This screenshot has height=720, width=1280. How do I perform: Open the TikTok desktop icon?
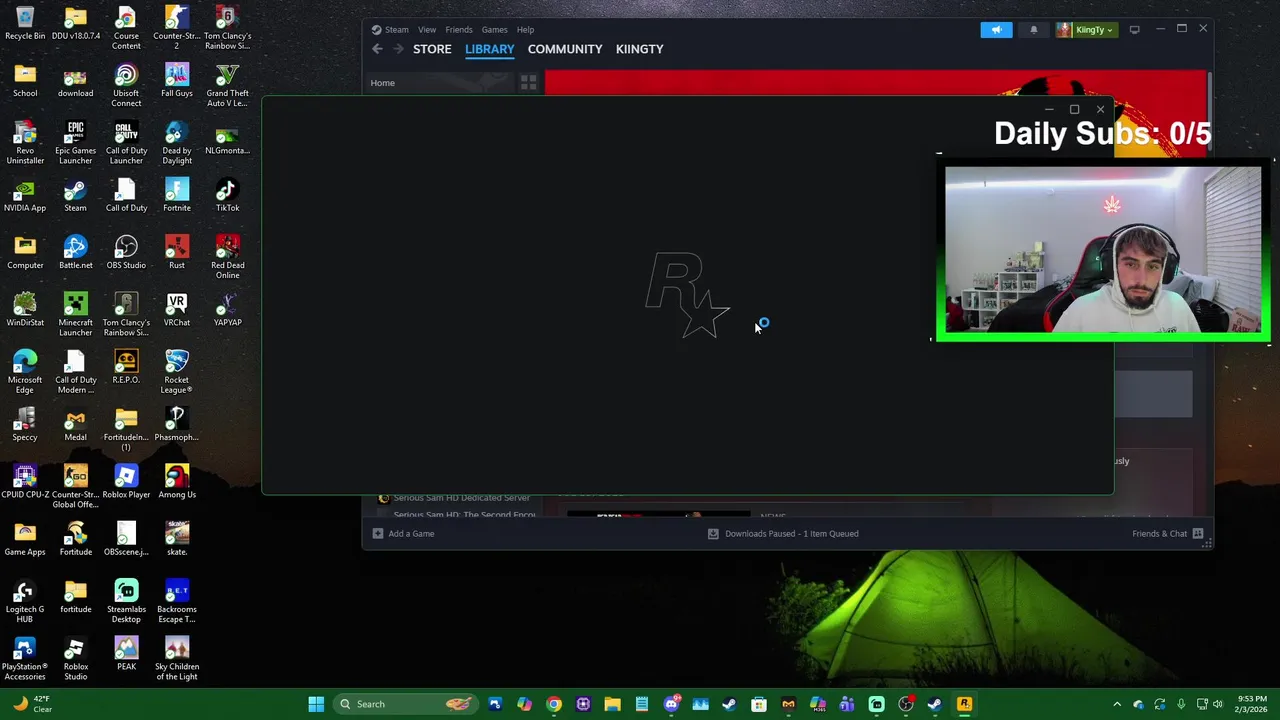pyautogui.click(x=227, y=194)
